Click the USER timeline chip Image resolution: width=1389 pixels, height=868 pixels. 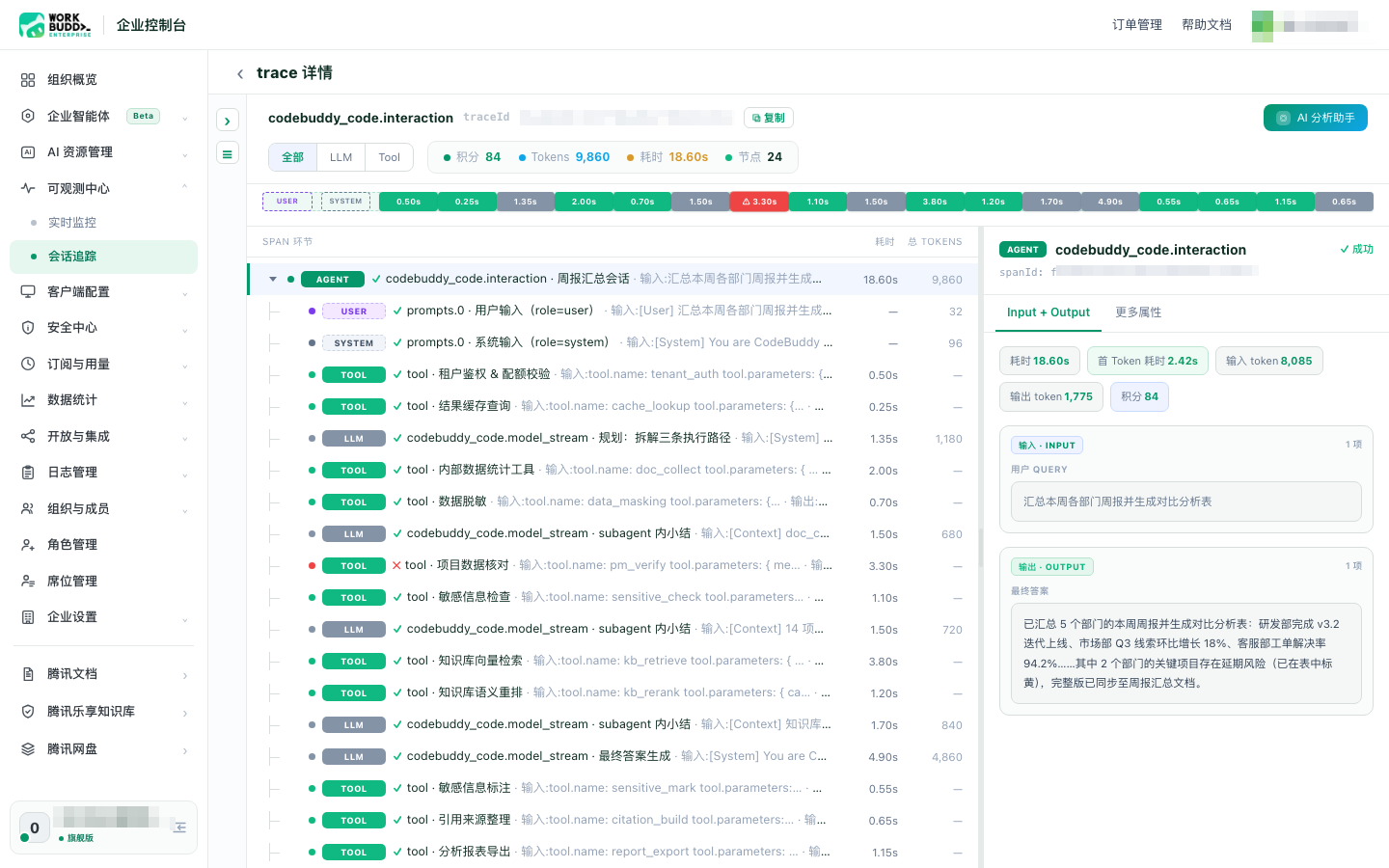point(287,202)
